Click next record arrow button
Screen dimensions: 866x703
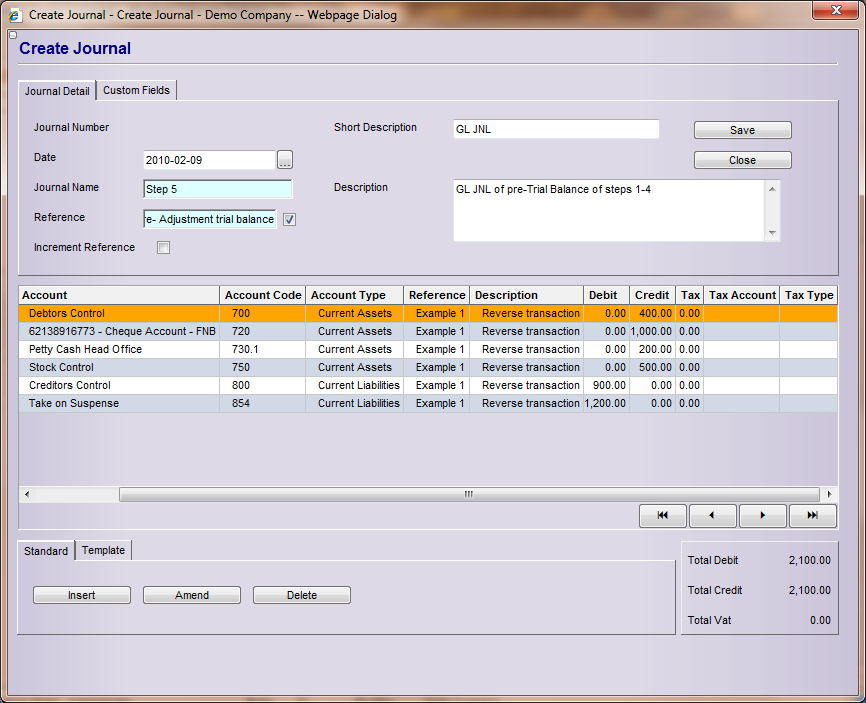(x=763, y=515)
